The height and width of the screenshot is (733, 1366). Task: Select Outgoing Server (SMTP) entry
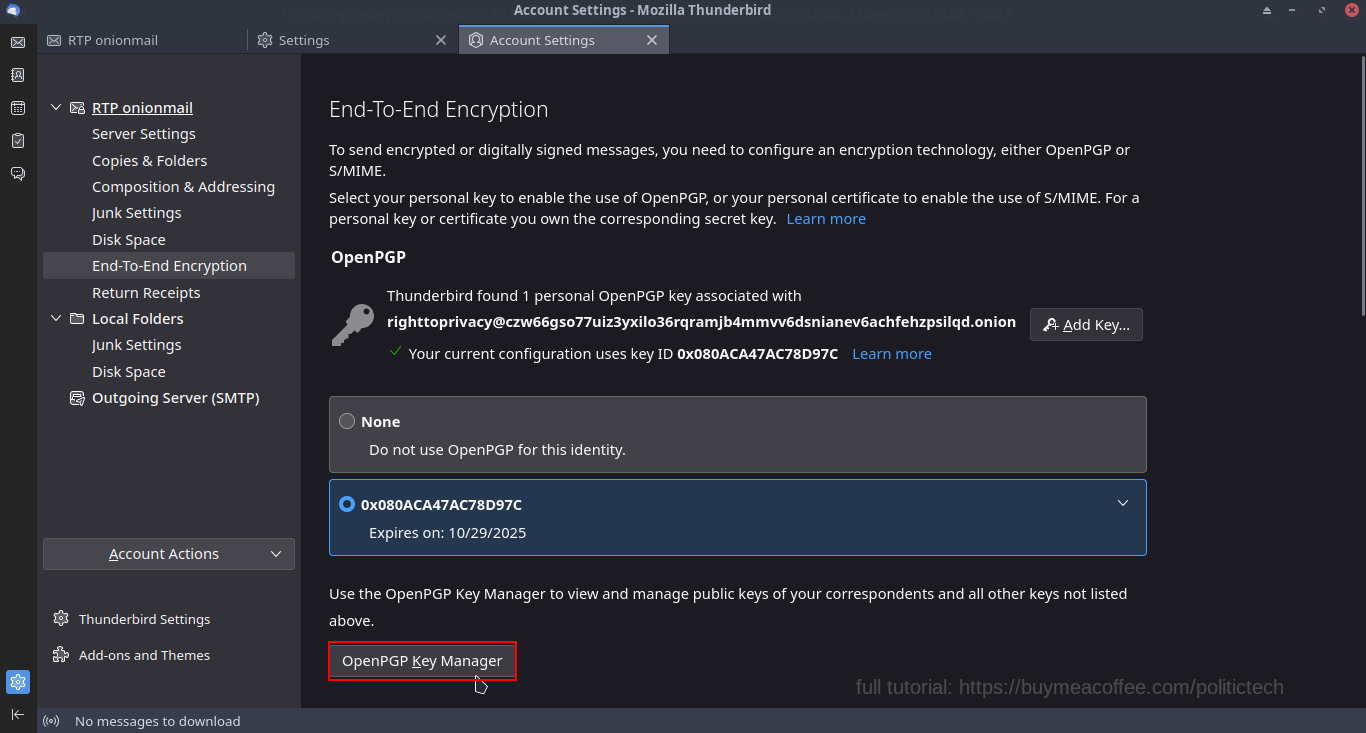176,398
